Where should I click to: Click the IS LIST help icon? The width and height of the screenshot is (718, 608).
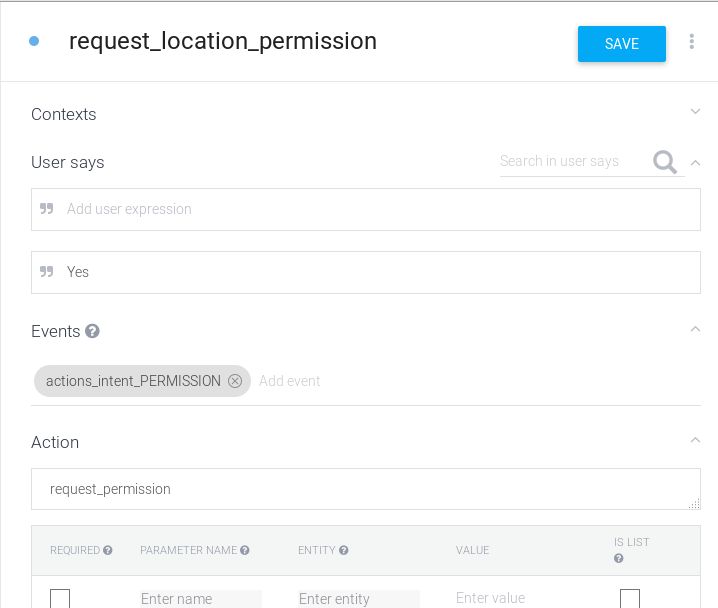(619, 559)
